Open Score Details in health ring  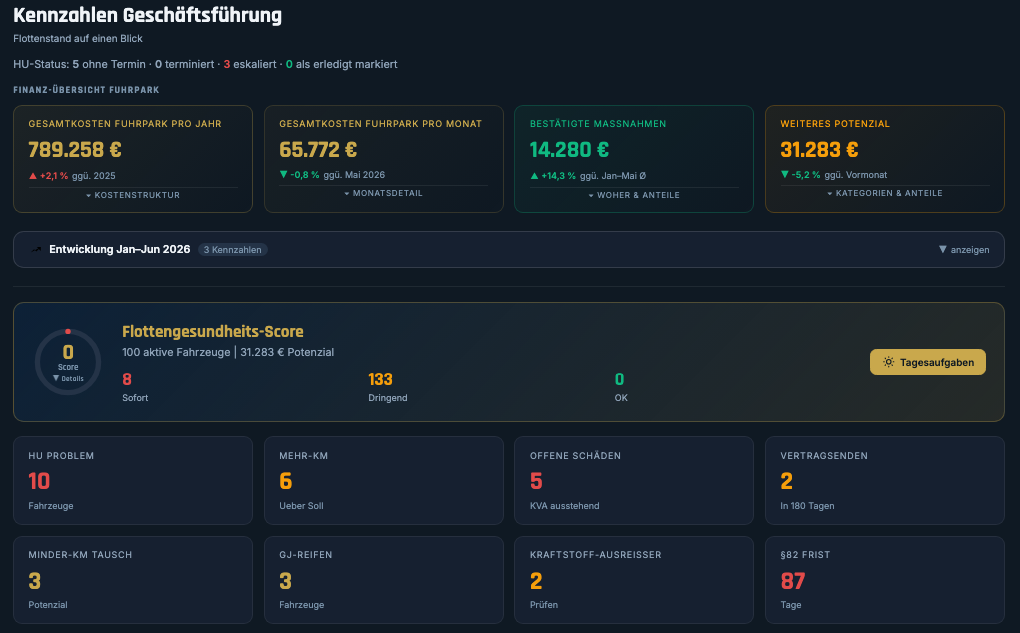[68, 379]
